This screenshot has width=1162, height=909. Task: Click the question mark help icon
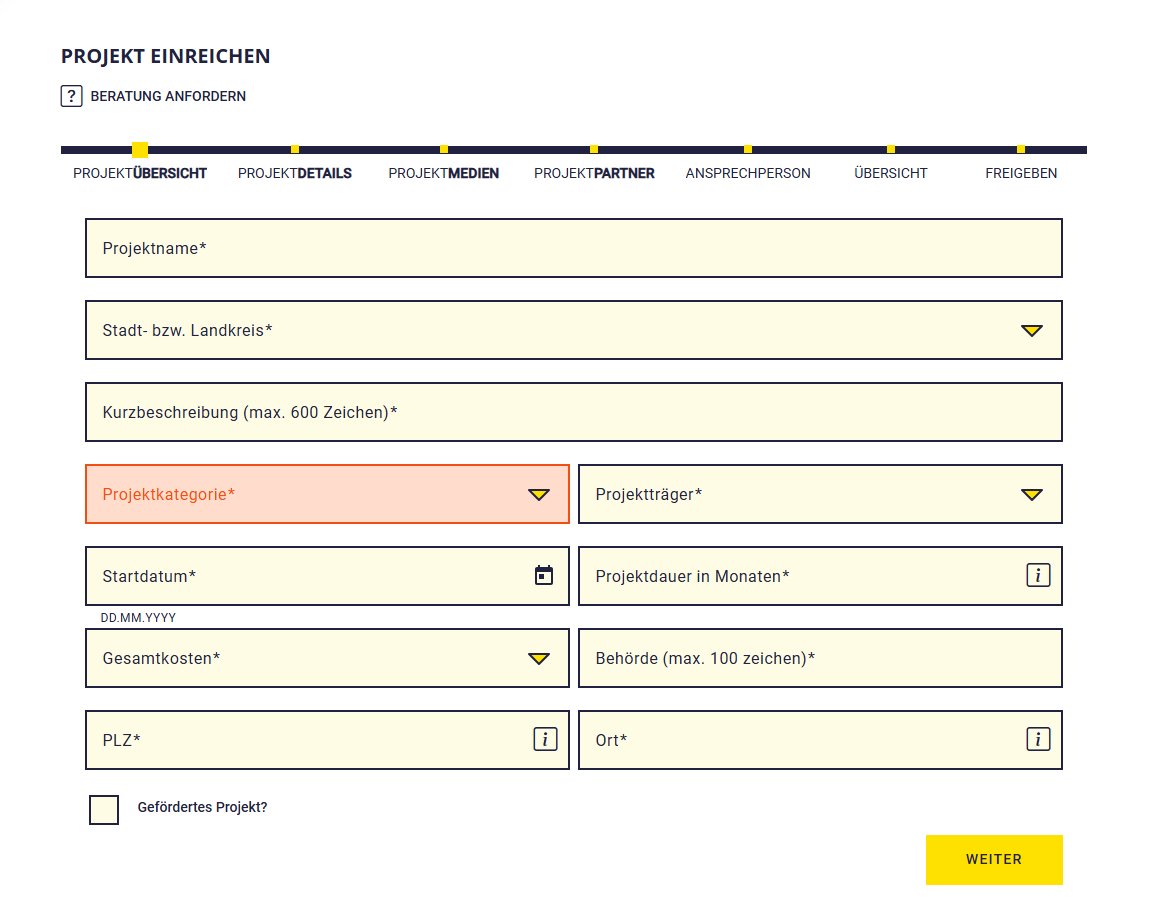pos(71,96)
